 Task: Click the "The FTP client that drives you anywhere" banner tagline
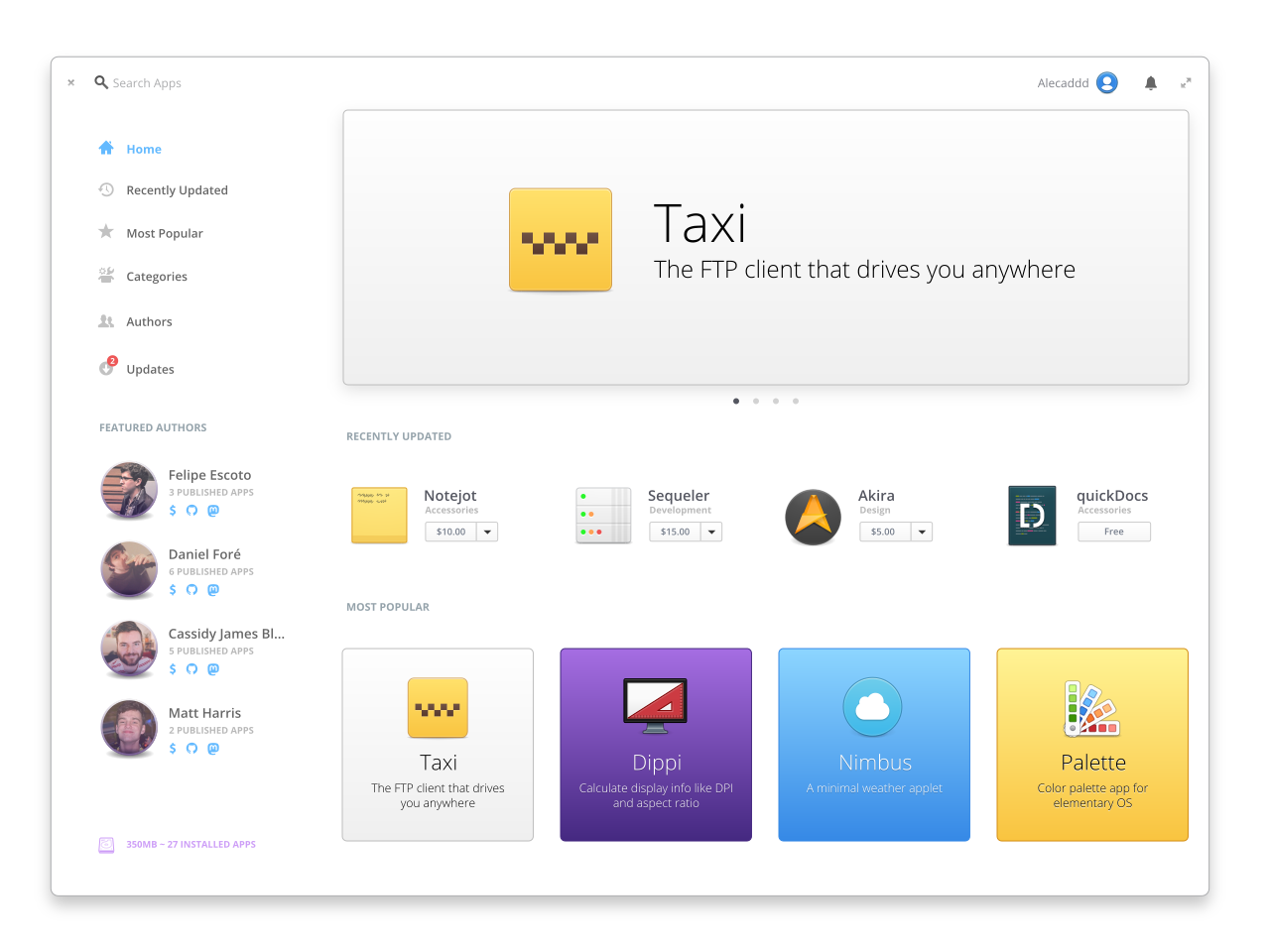click(x=864, y=270)
